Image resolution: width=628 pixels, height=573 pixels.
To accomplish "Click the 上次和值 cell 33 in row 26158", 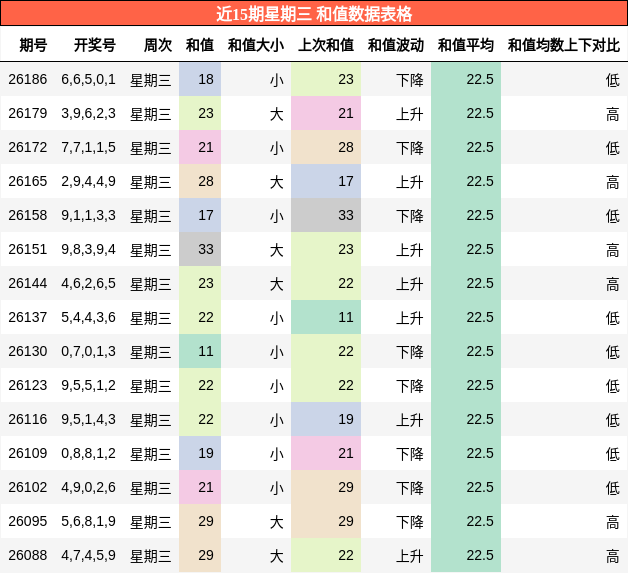I will coord(326,215).
